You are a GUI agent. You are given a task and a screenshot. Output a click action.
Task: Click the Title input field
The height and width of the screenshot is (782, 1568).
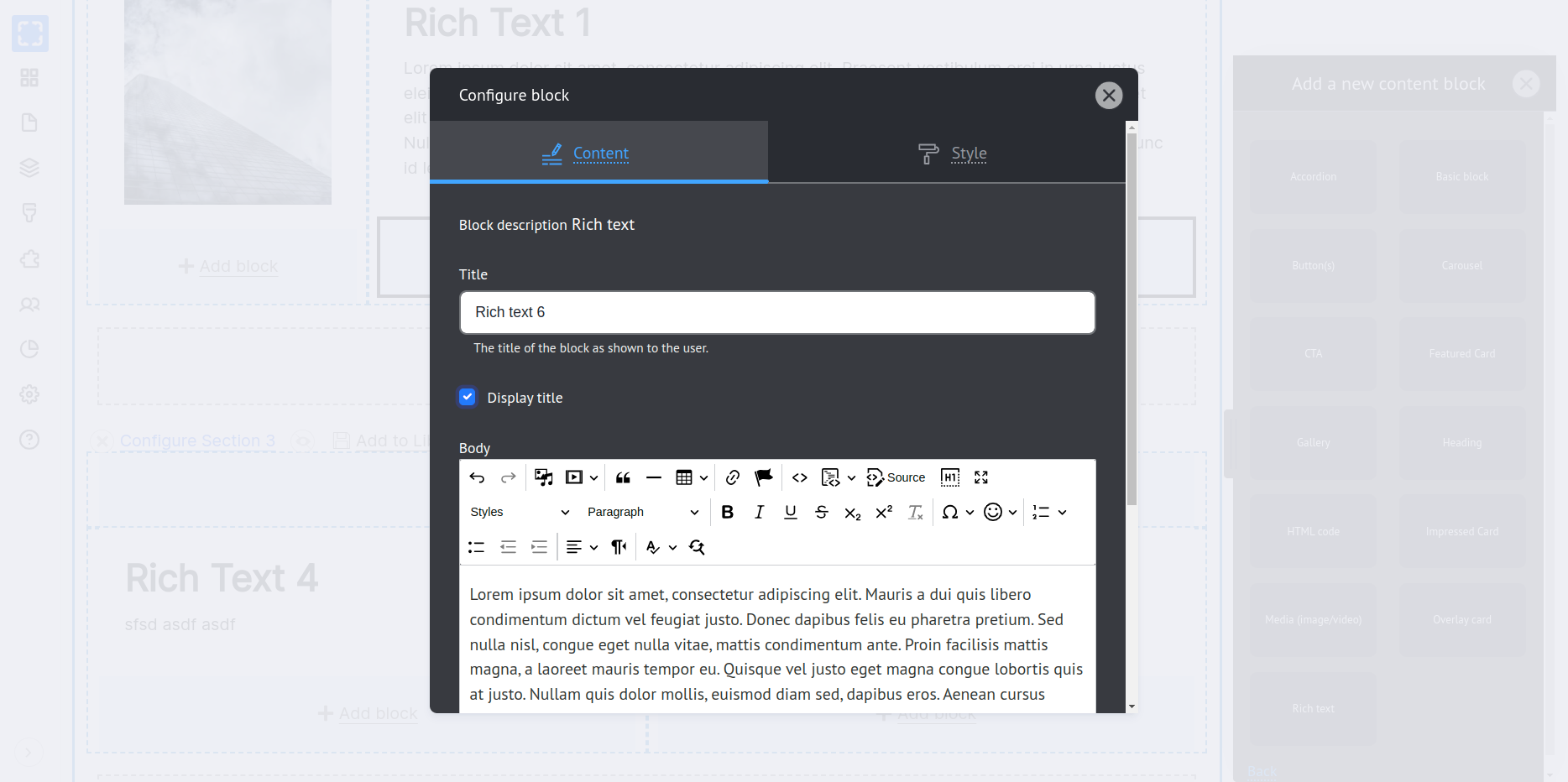pos(777,312)
